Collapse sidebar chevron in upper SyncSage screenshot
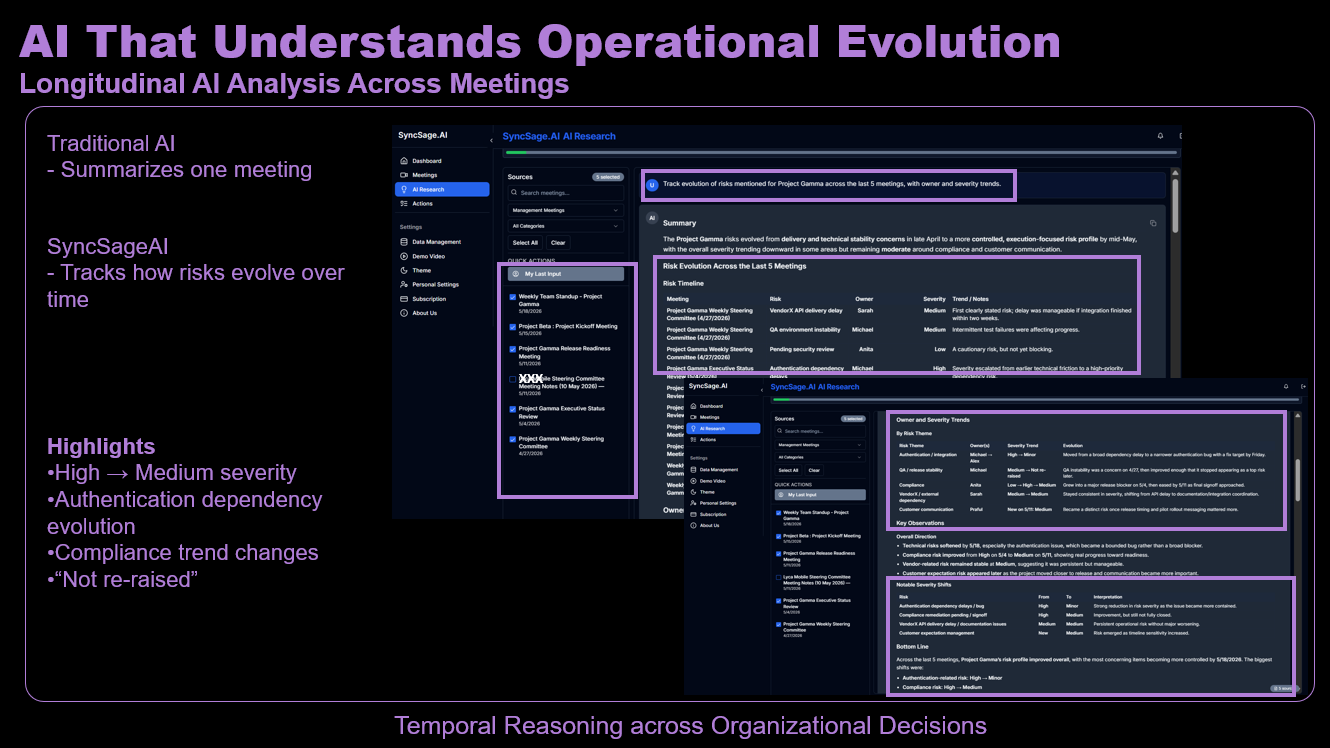1330x748 pixels. coord(491,140)
